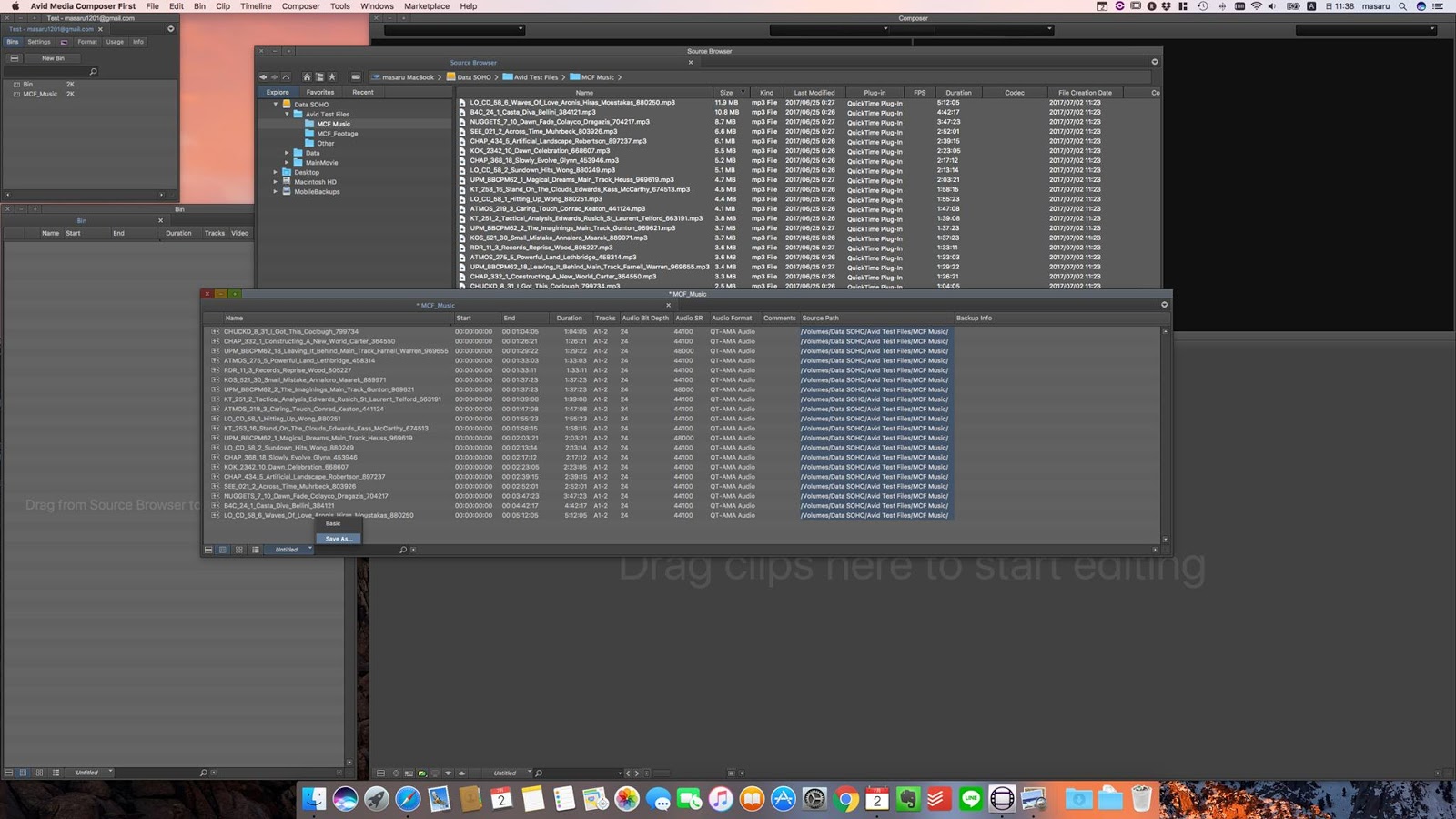This screenshot has width=1456, height=819.
Task: Open the purple effects tab icon in the project window
Action: tap(64, 42)
